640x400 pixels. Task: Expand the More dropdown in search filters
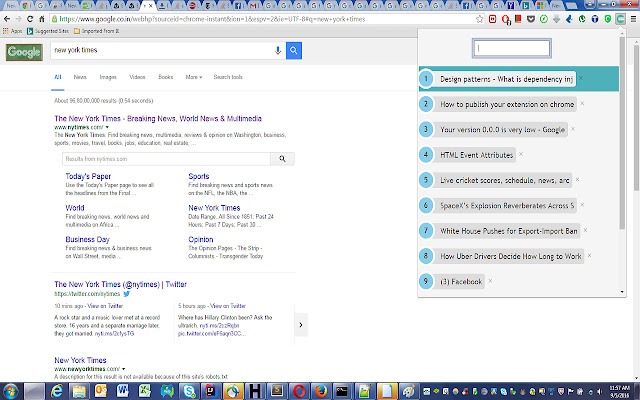[x=192, y=77]
